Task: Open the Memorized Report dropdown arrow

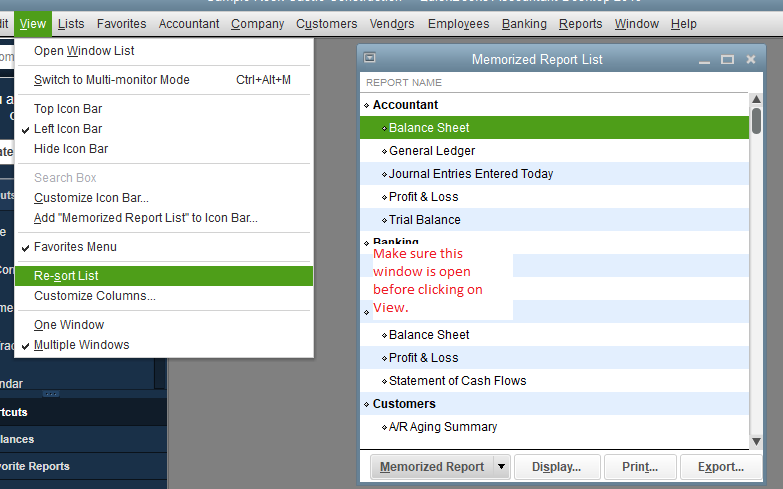Action: point(501,467)
